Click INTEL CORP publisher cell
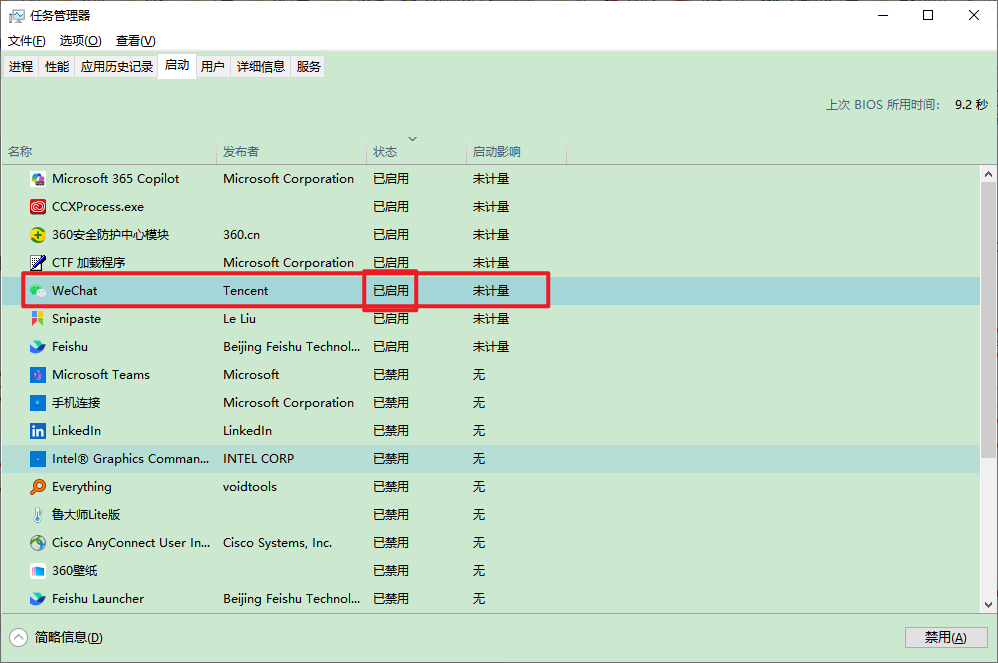 (x=258, y=459)
